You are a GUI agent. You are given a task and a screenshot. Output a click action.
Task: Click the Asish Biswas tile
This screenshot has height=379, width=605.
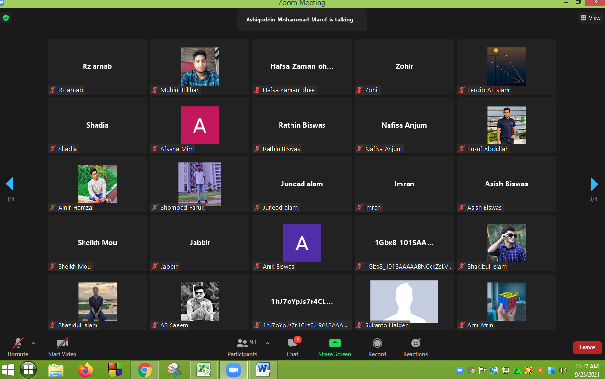(506, 184)
